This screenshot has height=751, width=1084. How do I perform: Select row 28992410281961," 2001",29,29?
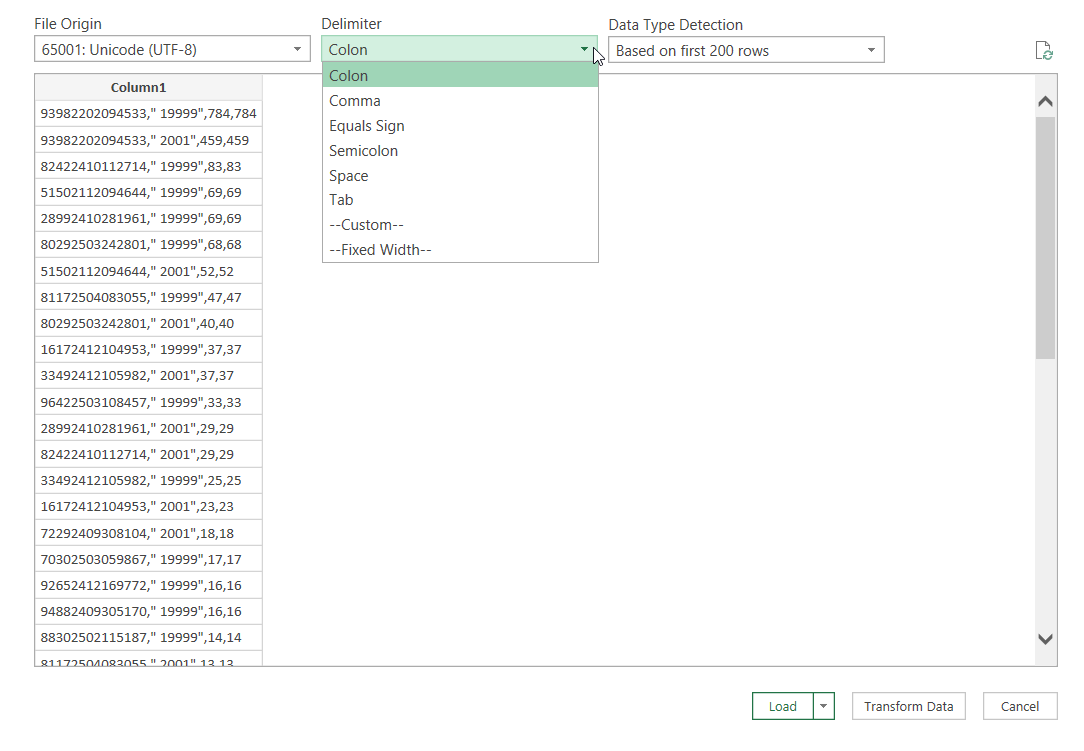point(148,428)
